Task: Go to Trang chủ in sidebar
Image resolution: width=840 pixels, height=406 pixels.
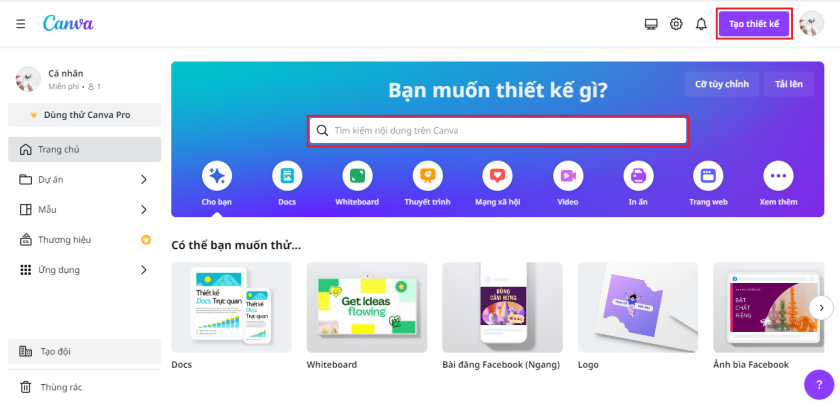Action: tap(85, 149)
